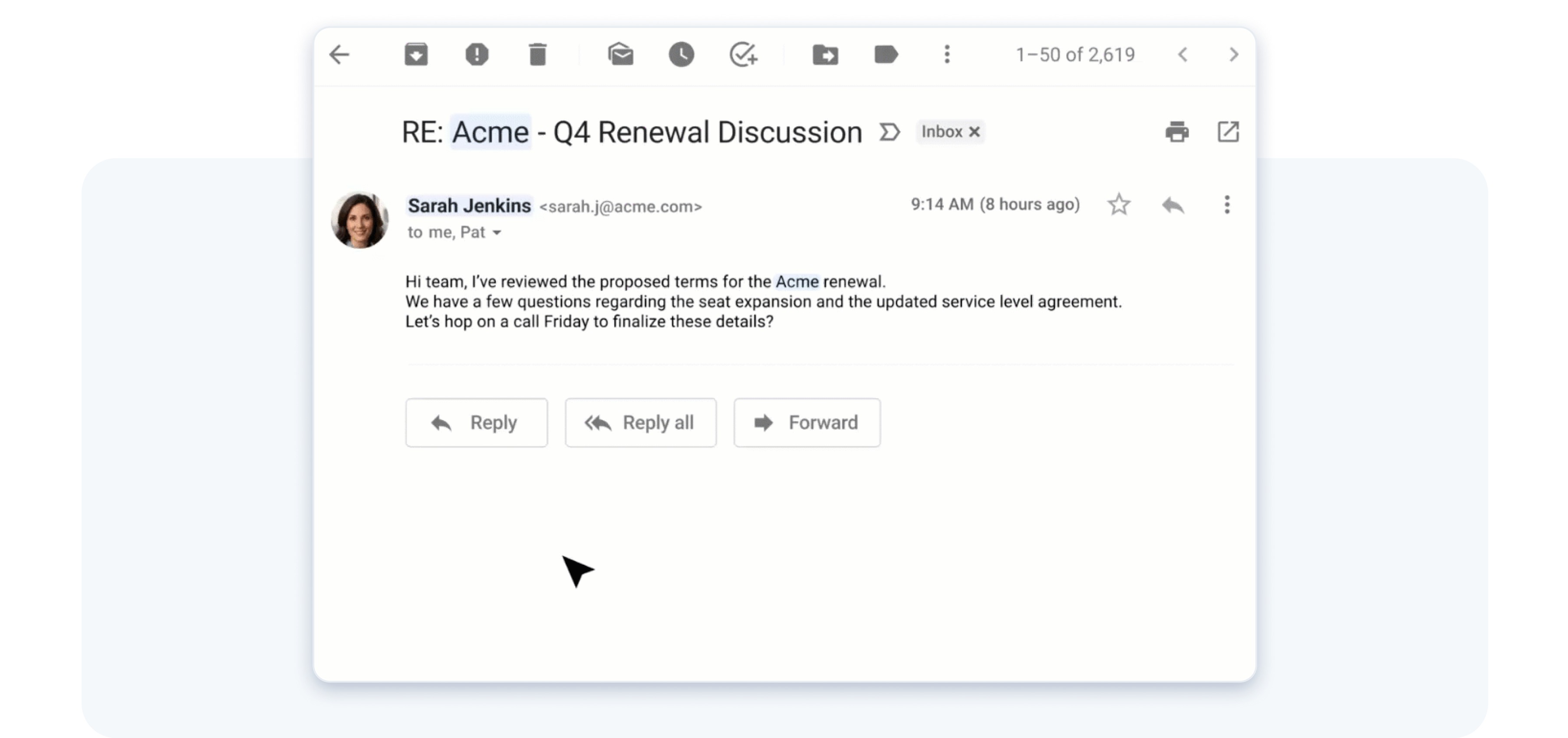
Task: Open email in new window
Action: (1228, 132)
